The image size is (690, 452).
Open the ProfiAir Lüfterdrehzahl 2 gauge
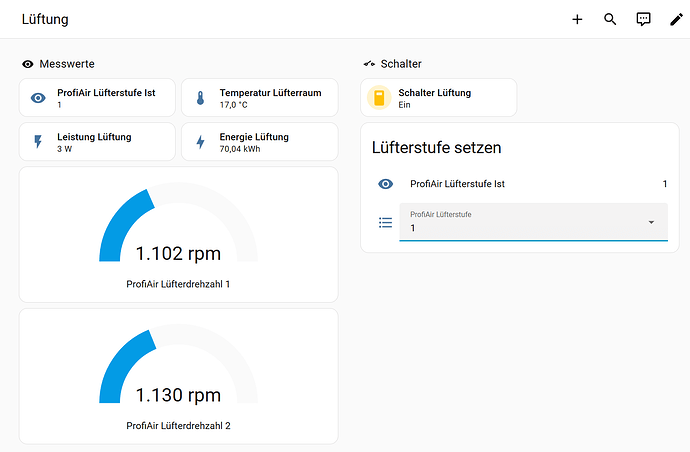[x=179, y=376]
